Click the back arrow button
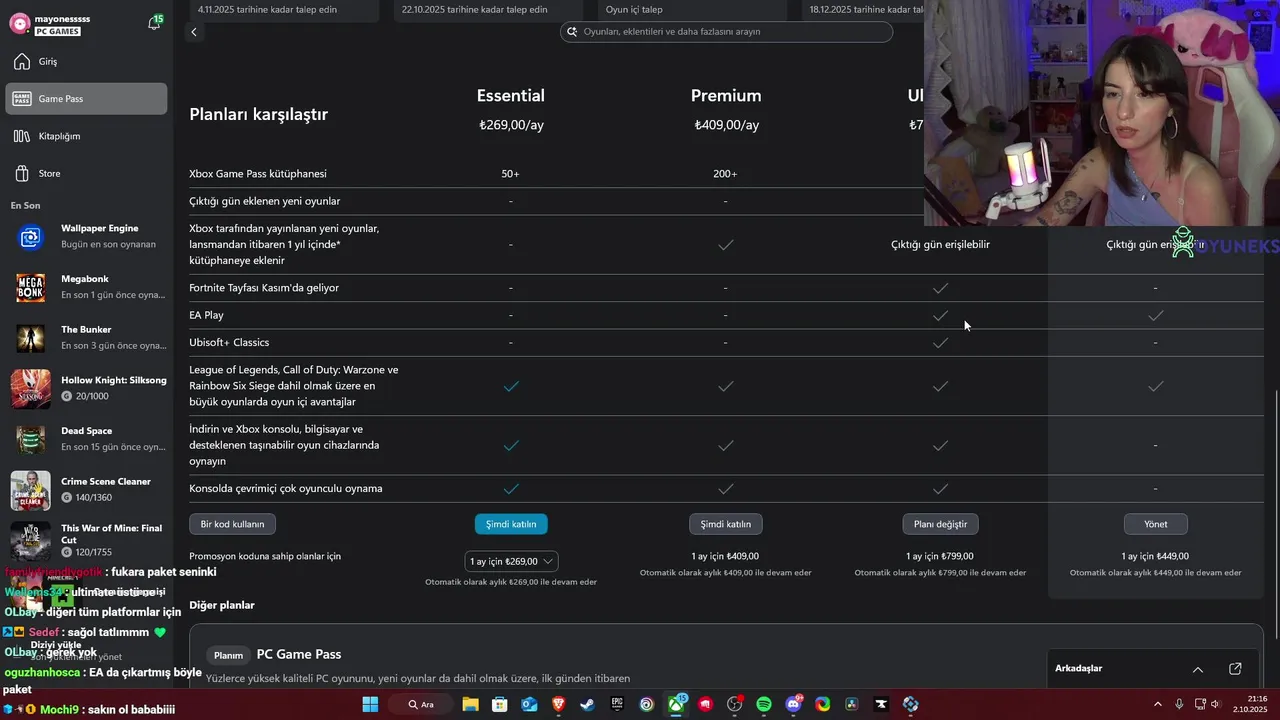 [x=194, y=32]
